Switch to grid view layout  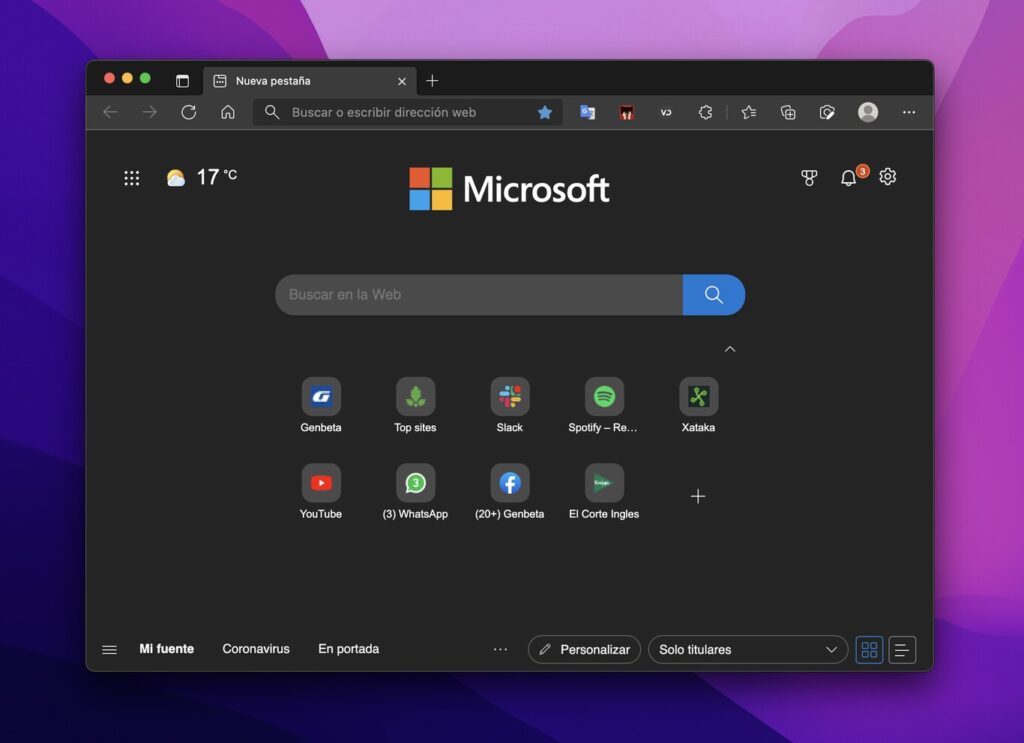click(869, 649)
